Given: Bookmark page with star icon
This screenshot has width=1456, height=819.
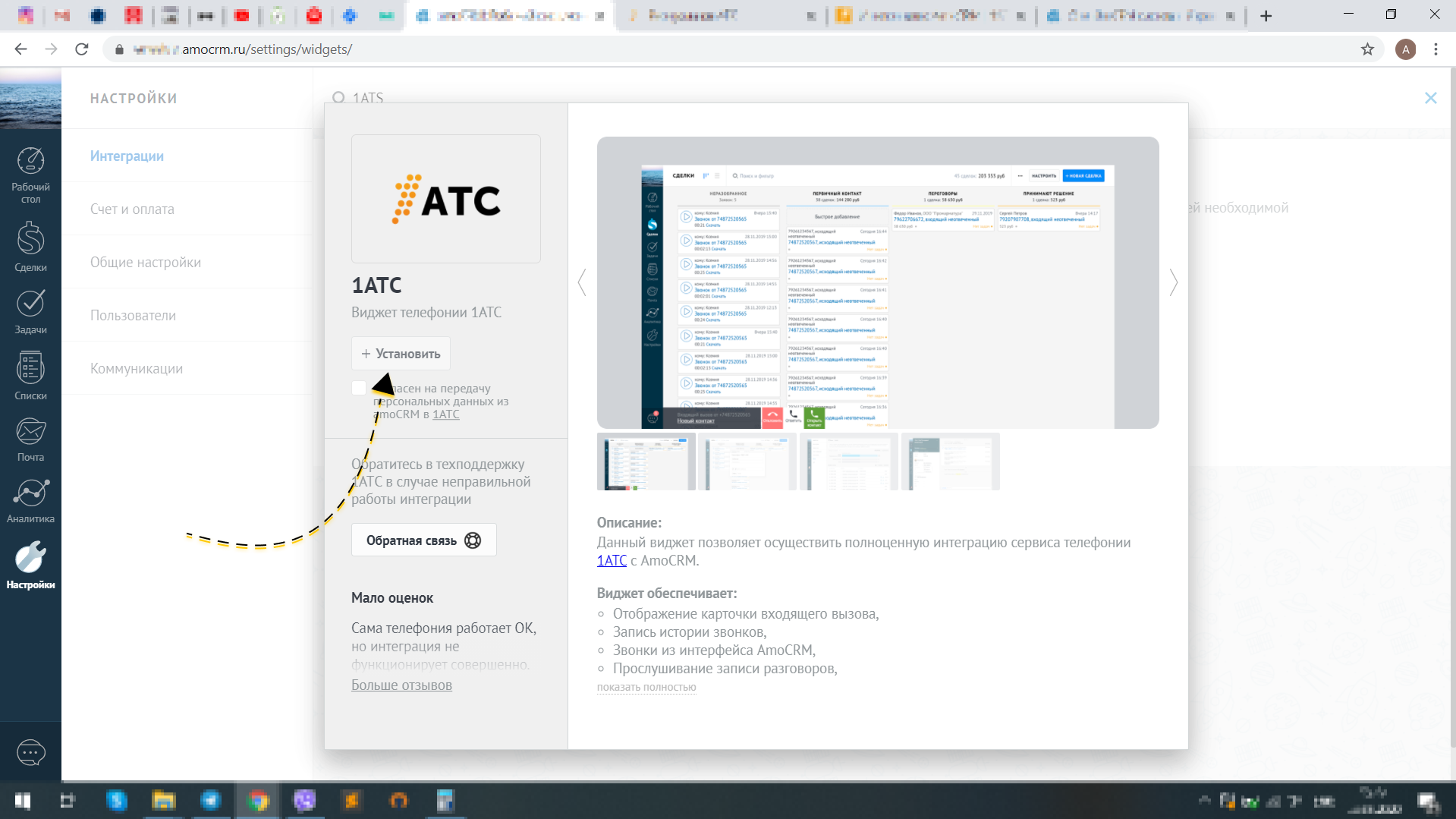Looking at the screenshot, I should coord(1367,49).
